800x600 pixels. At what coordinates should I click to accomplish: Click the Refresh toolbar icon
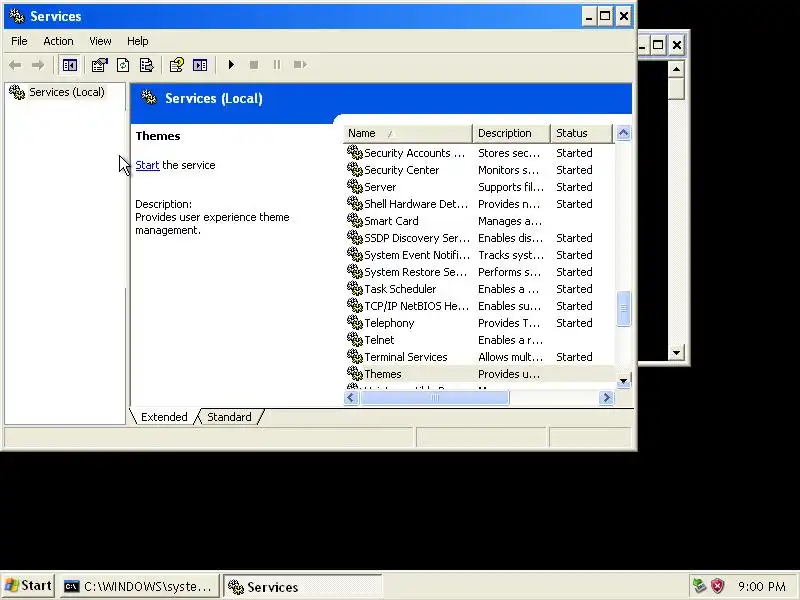pyautogui.click(x=123, y=65)
